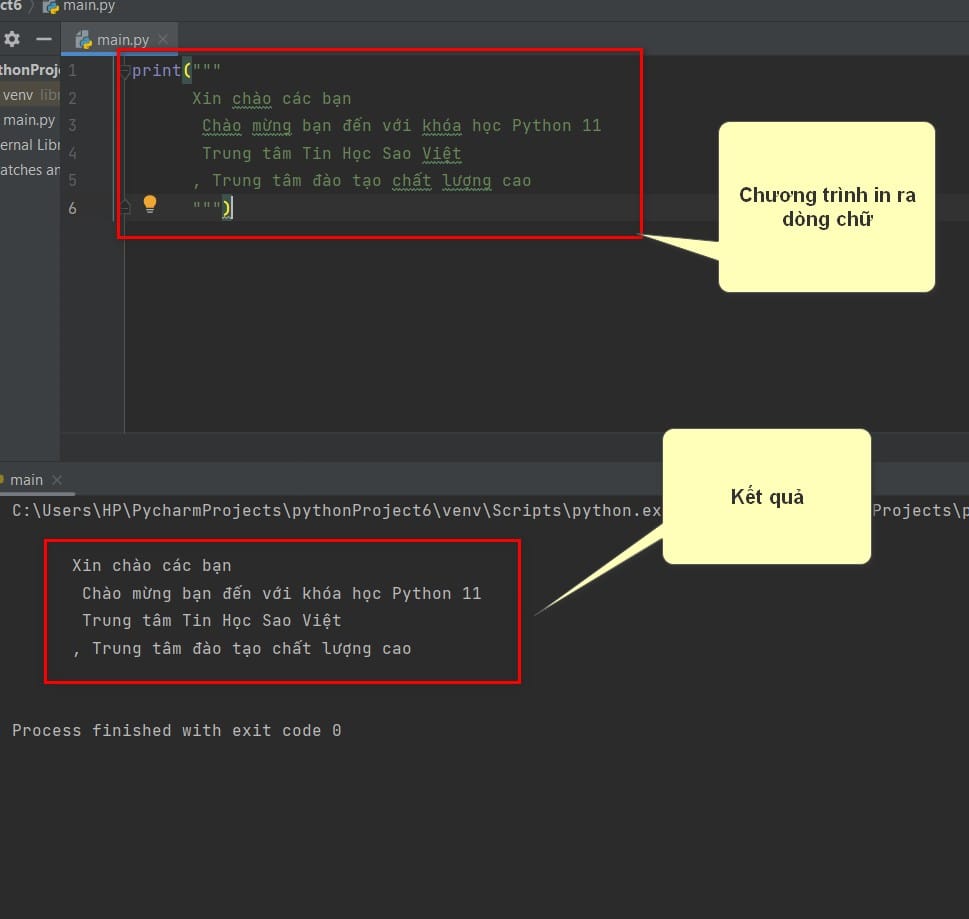Switch to the main.py editor tab

coord(120,40)
